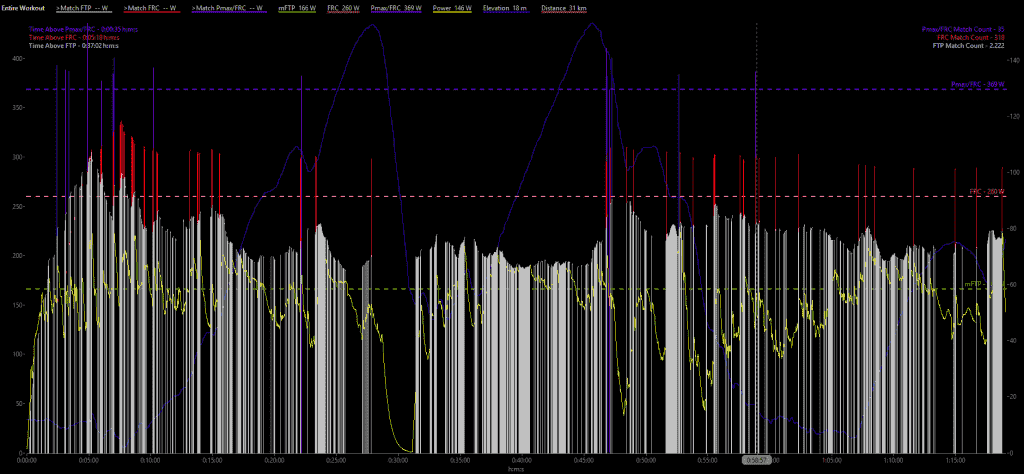Click the Pmax/FRC 369 W legend entry
The width and height of the screenshot is (1024, 474).
click(398, 8)
